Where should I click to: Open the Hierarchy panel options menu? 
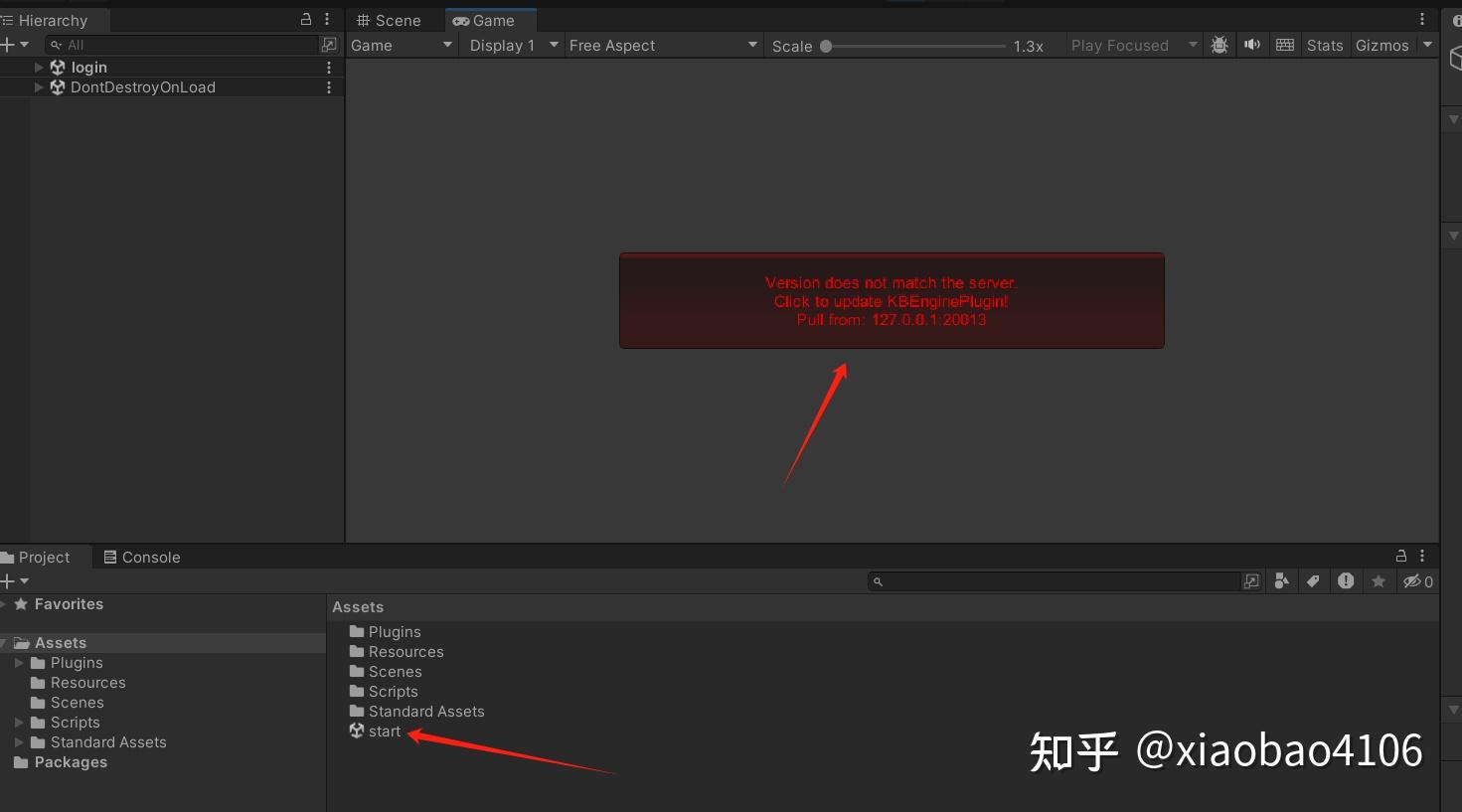pos(327,19)
